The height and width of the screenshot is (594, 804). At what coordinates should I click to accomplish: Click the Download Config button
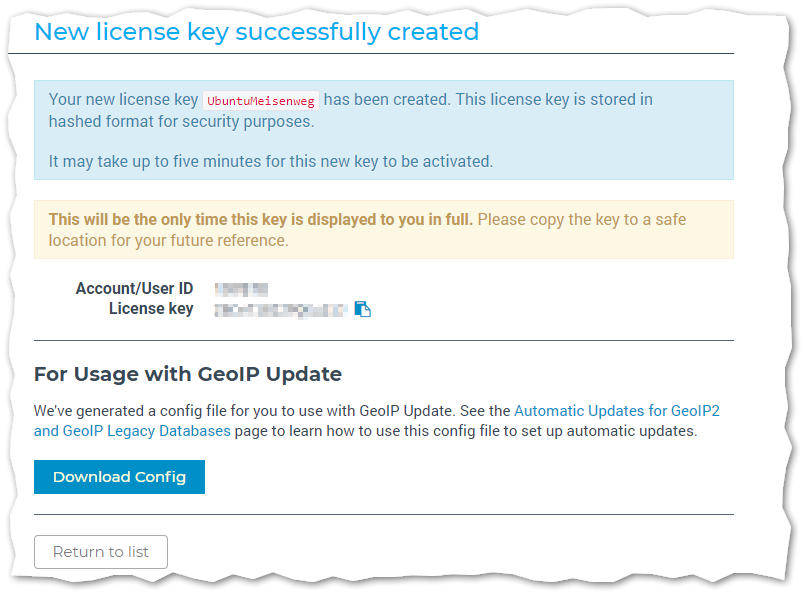tap(119, 477)
